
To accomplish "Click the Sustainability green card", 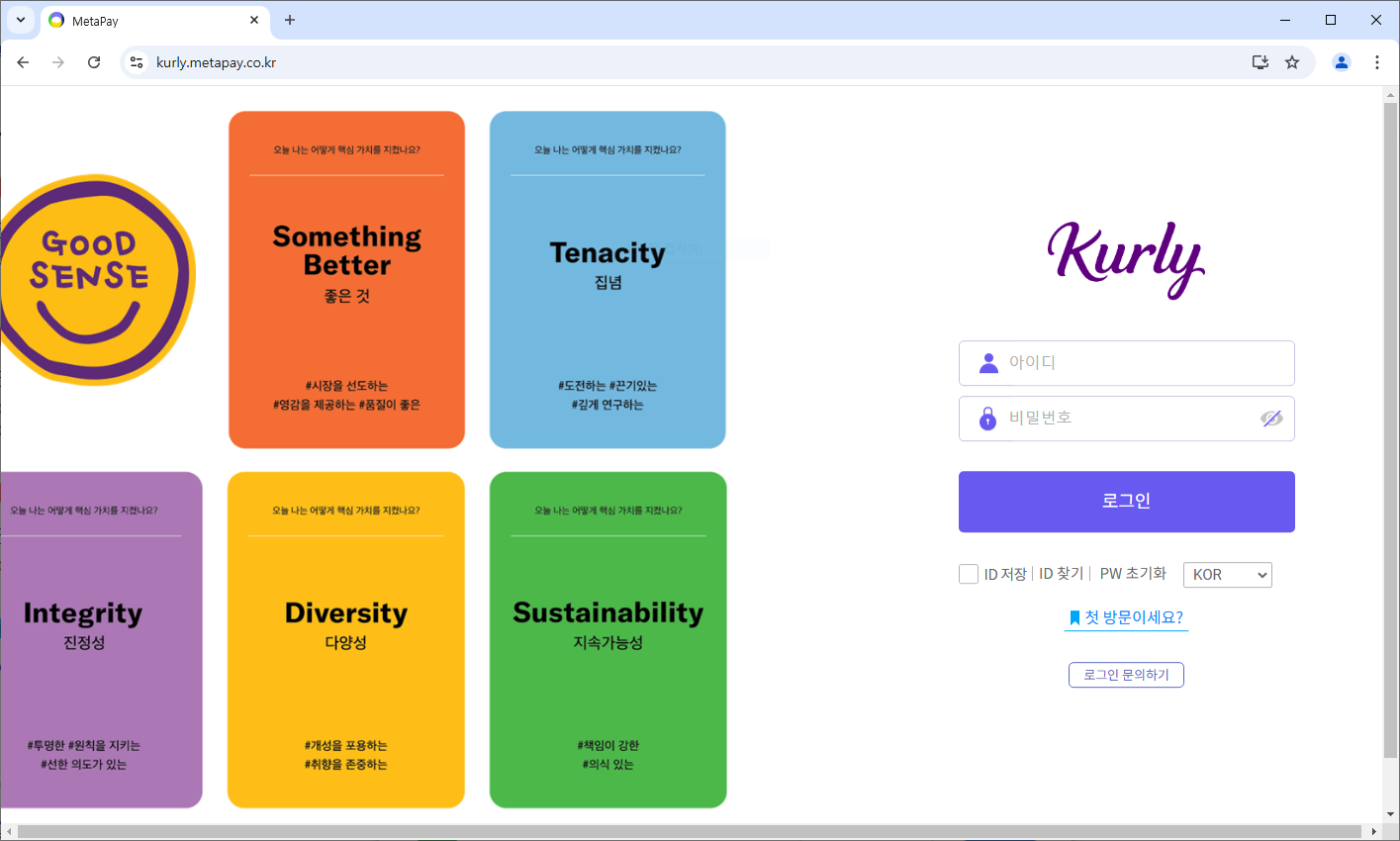I will [607, 640].
